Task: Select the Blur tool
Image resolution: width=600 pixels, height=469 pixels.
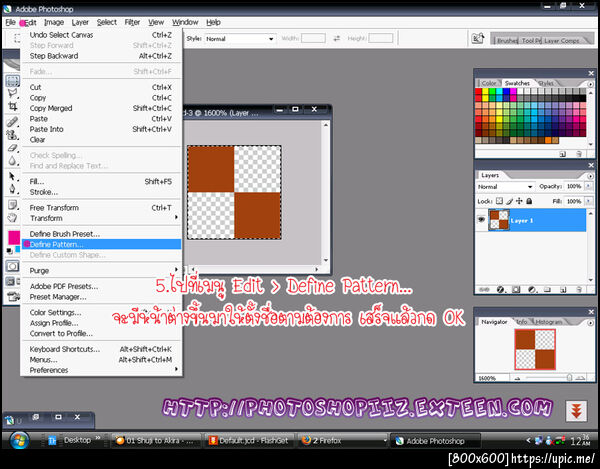Action: point(12,160)
